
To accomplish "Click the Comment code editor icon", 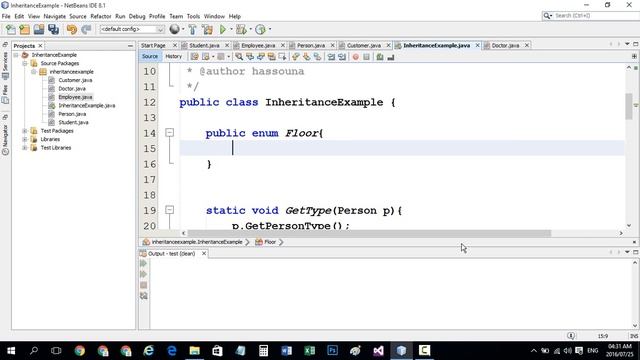I will pyautogui.click(x=380, y=57).
